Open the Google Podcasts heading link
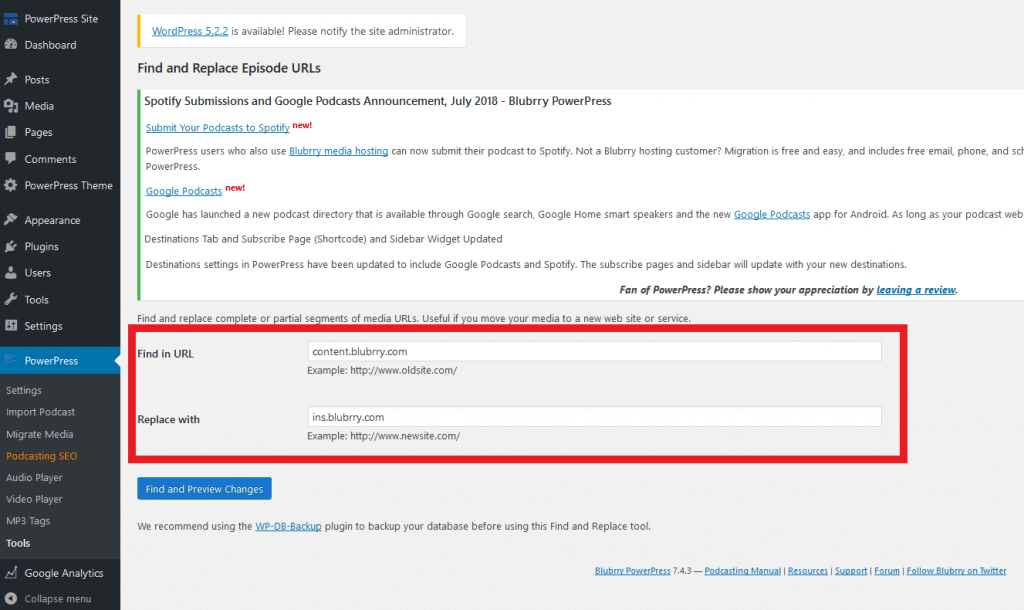1024x610 pixels. click(x=184, y=191)
